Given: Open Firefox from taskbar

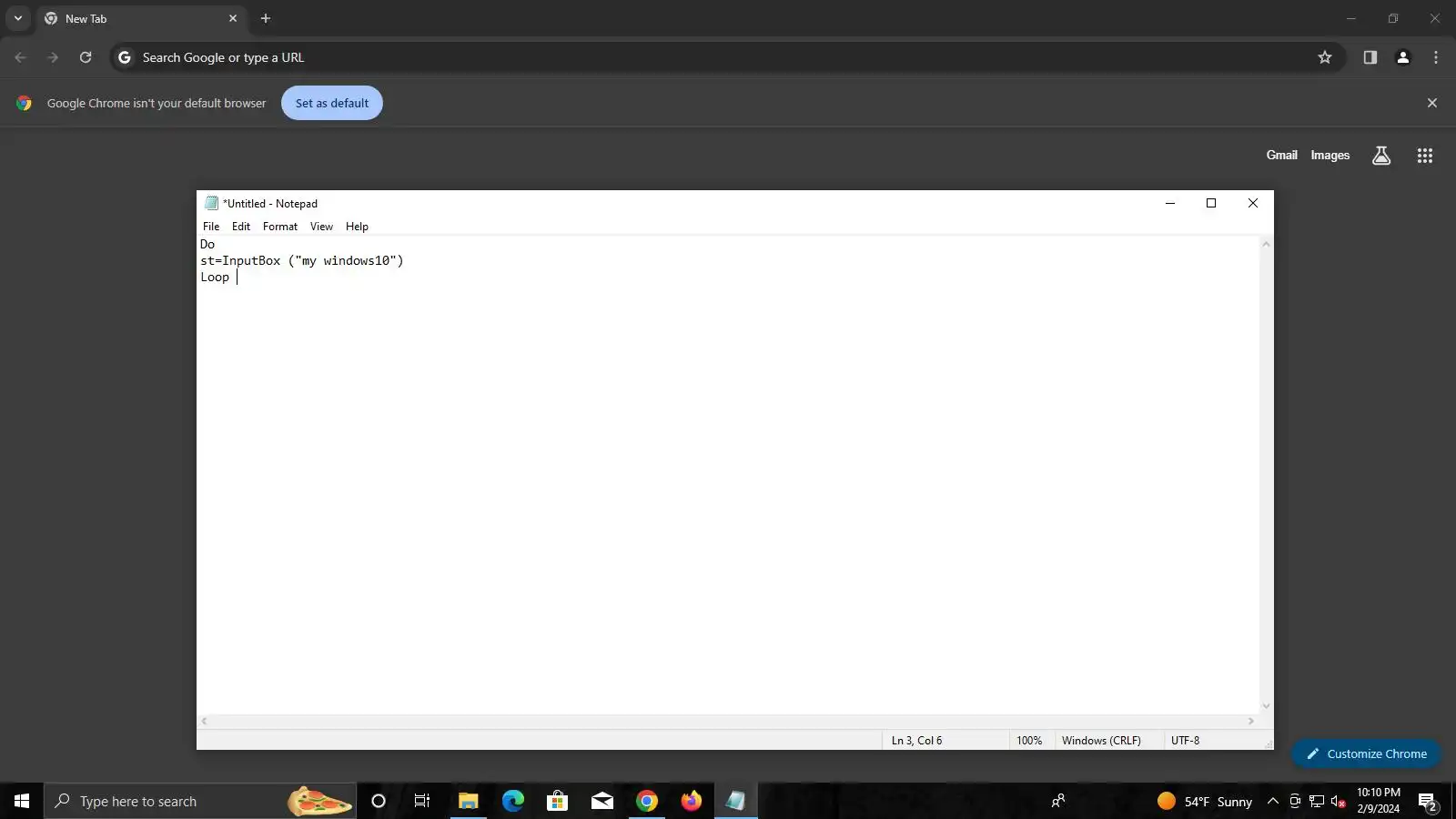Looking at the screenshot, I should point(692,801).
